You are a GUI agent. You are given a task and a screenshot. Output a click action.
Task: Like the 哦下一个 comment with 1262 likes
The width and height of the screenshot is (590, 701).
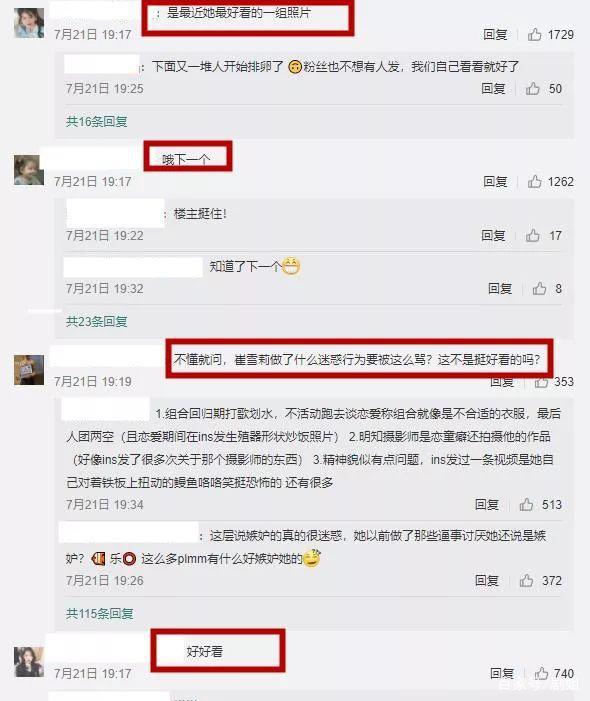[535, 182]
